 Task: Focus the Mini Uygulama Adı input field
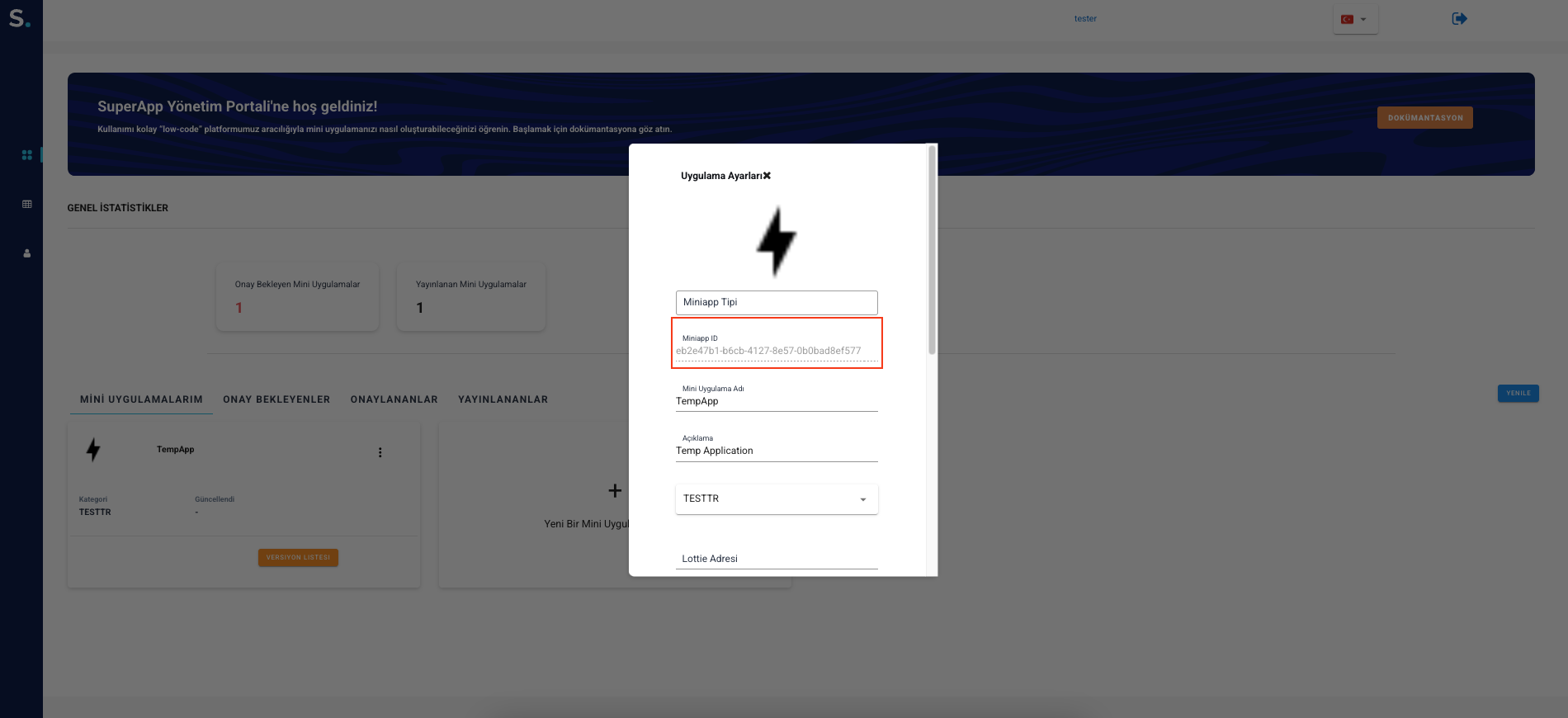click(x=776, y=402)
